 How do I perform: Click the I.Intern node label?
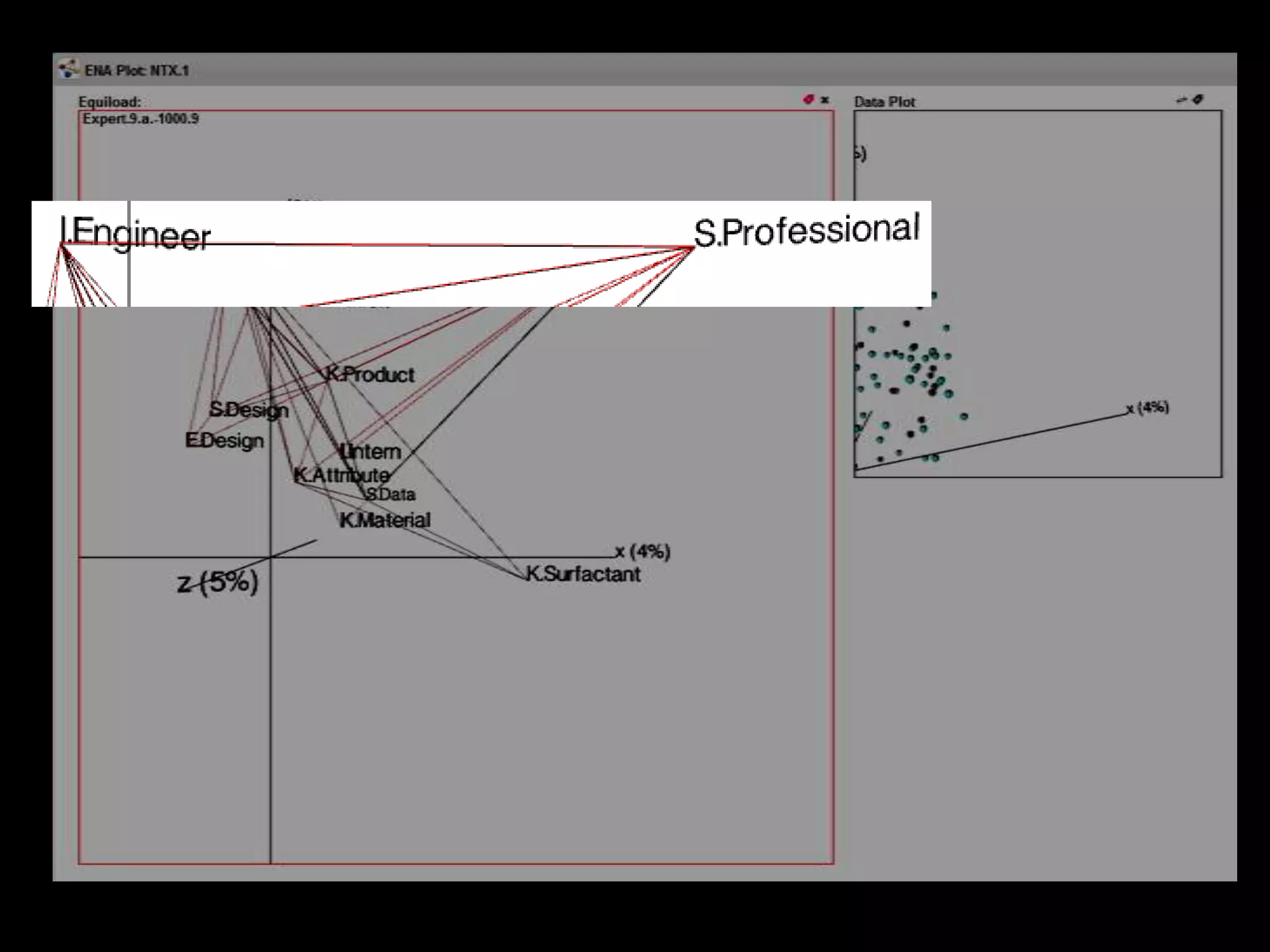coord(371,451)
